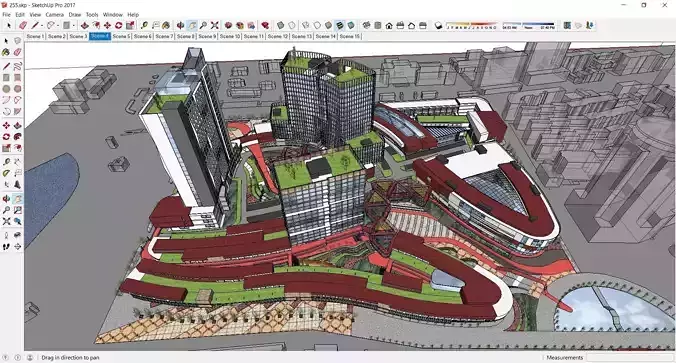Toggle Shadows display on or off
Image resolution: width=676 pixels, height=363 pixels.
tap(438, 25)
